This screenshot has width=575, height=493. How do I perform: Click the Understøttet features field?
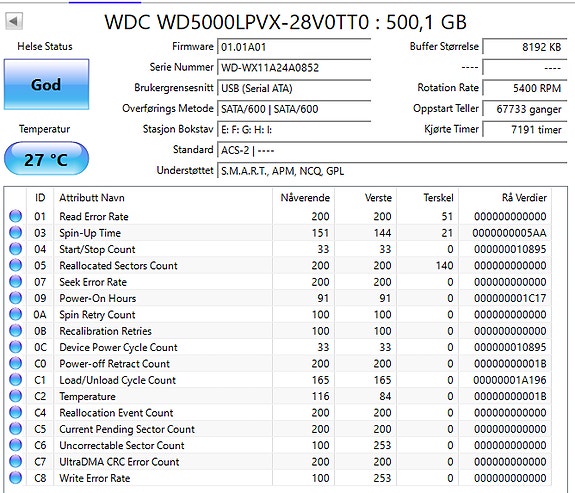(392, 171)
